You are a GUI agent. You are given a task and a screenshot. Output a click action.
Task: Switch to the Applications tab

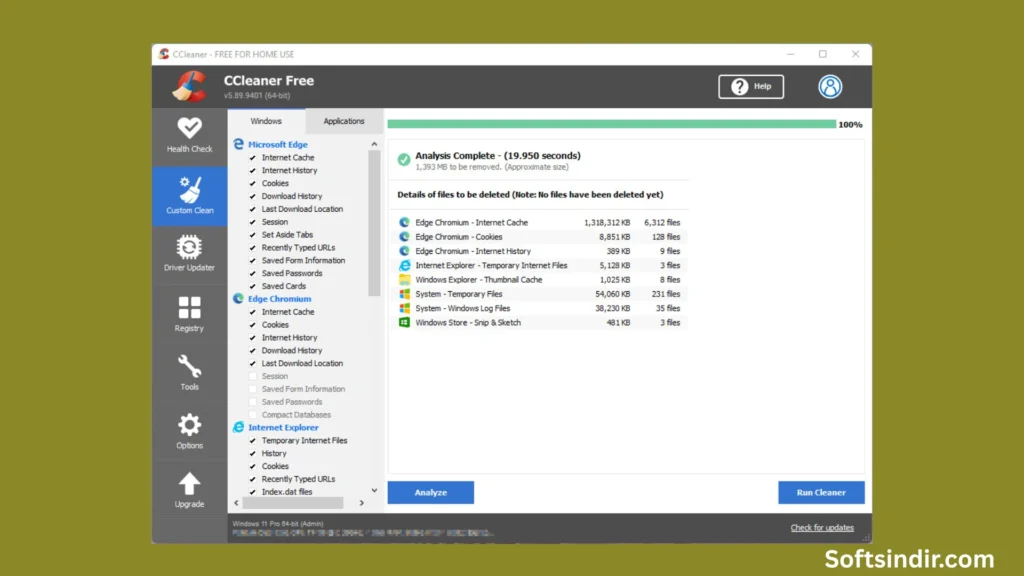click(343, 120)
